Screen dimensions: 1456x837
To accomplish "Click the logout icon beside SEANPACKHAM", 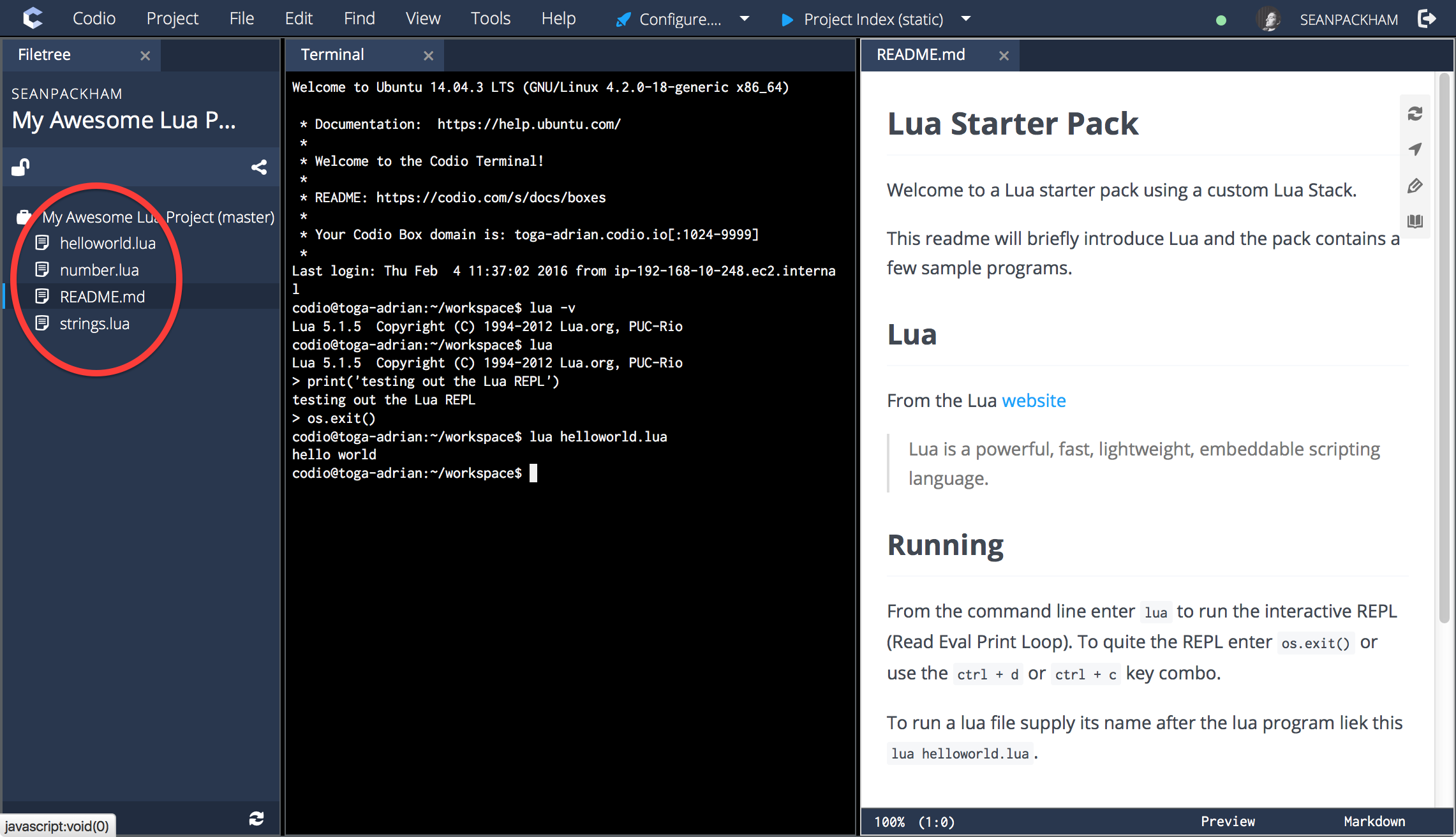I will (x=1427, y=19).
